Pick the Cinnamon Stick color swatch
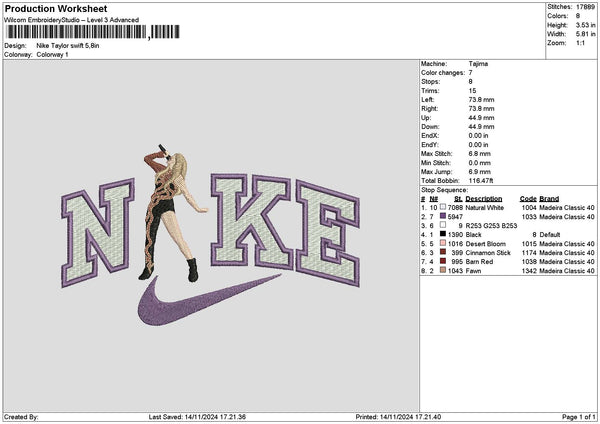The width and height of the screenshot is (600, 424). 443,252
